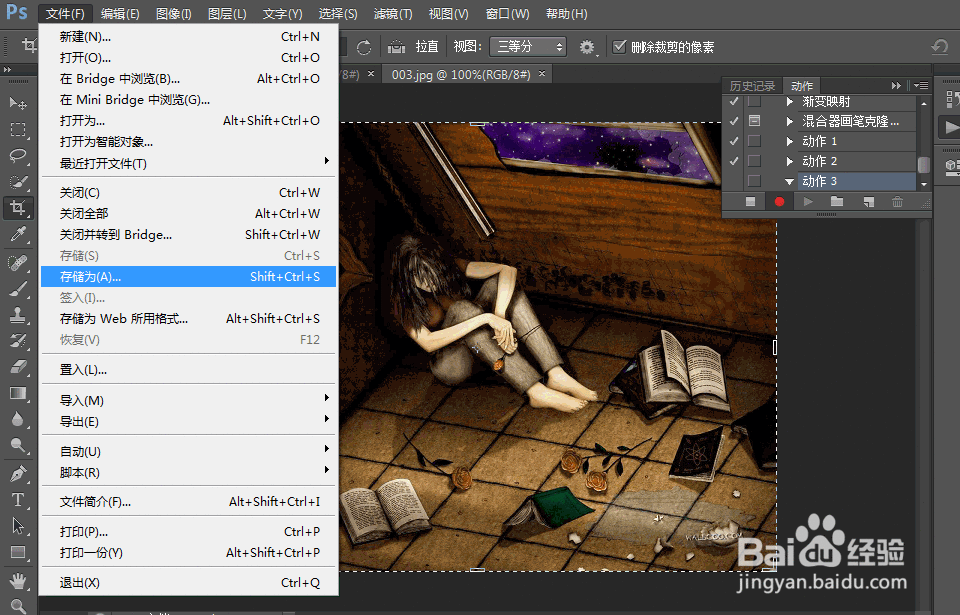This screenshot has width=960, height=615.
Task: Click Actions panel scrollbar thumb
Action: [924, 165]
